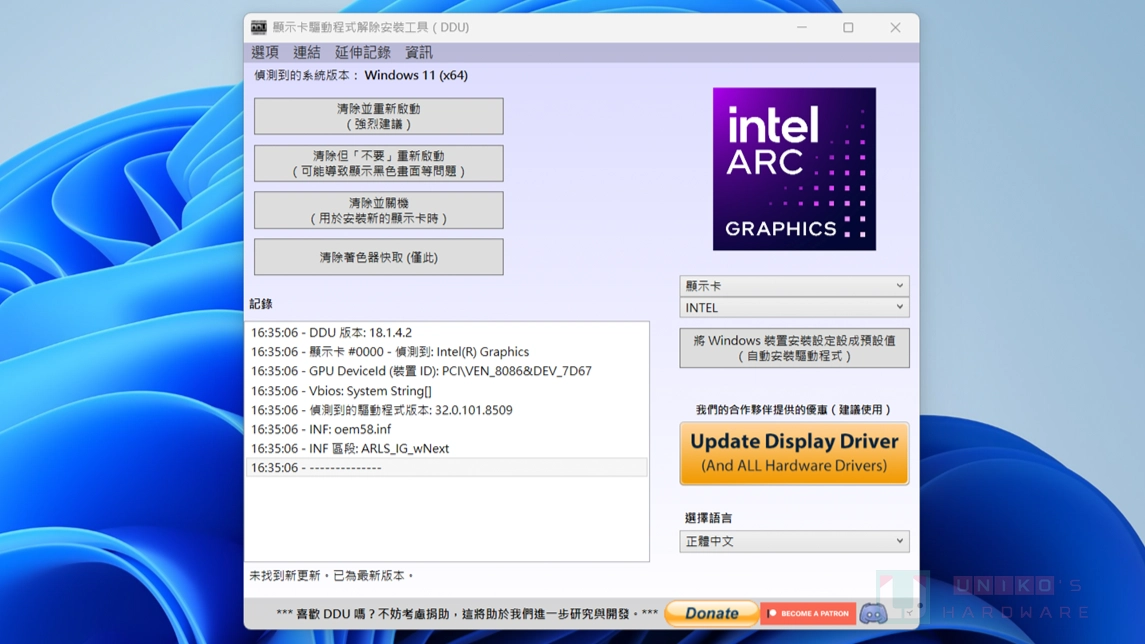Open the 延伸記錄 menu
The image size is (1145, 644).
(x=363, y=53)
